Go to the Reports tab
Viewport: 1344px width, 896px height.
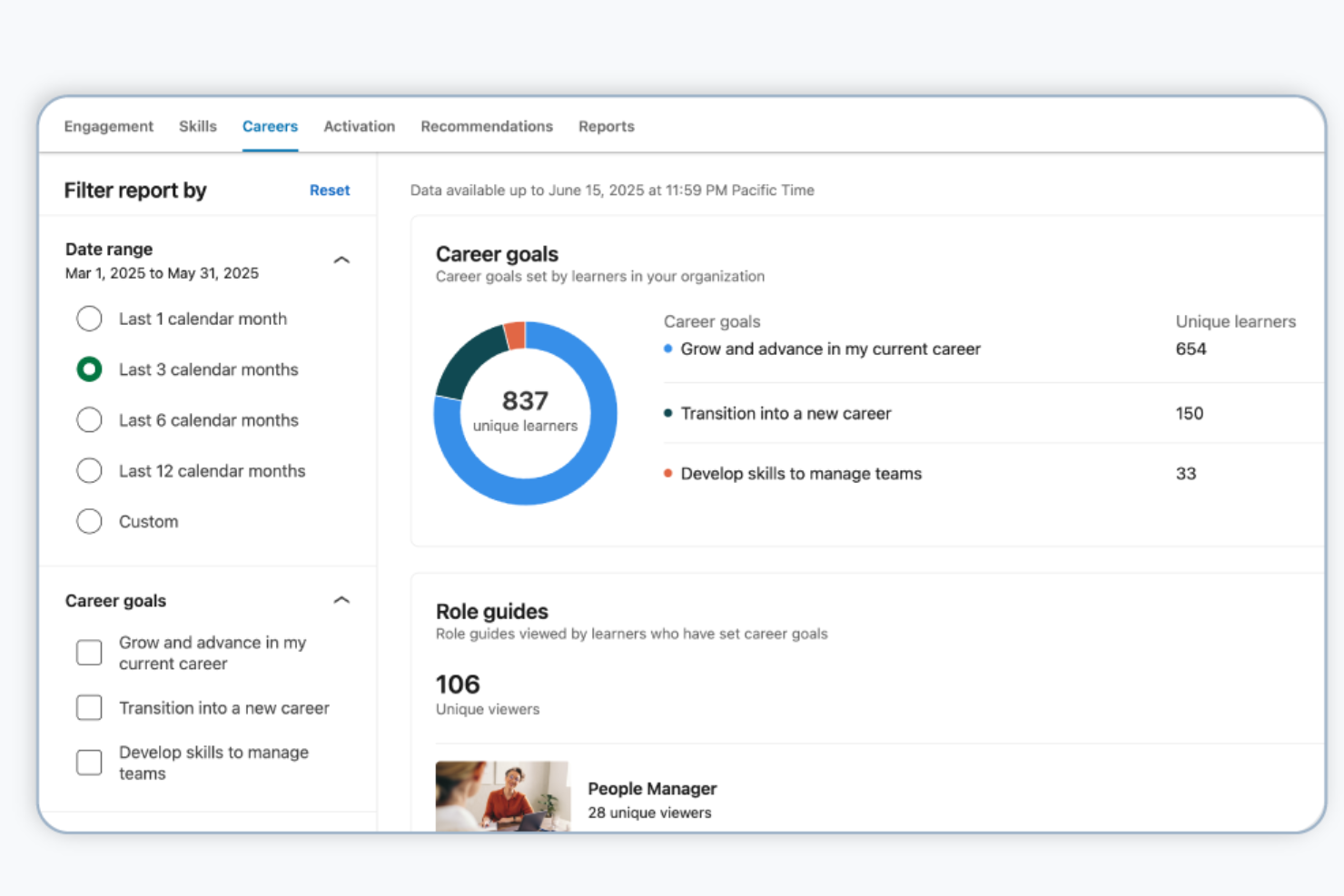pyautogui.click(x=606, y=126)
